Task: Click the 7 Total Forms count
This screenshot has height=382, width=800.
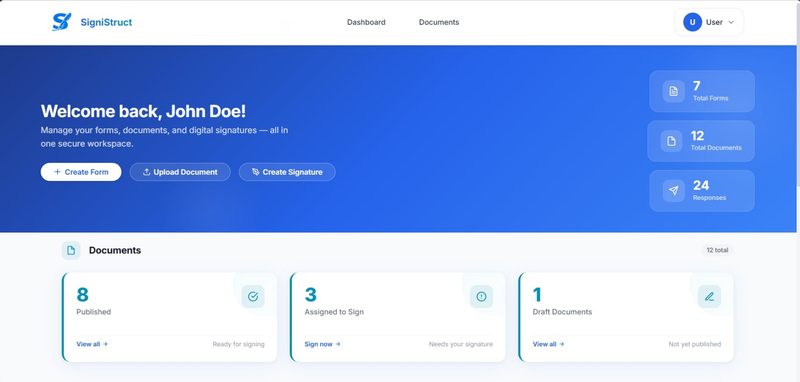Action: tap(696, 86)
